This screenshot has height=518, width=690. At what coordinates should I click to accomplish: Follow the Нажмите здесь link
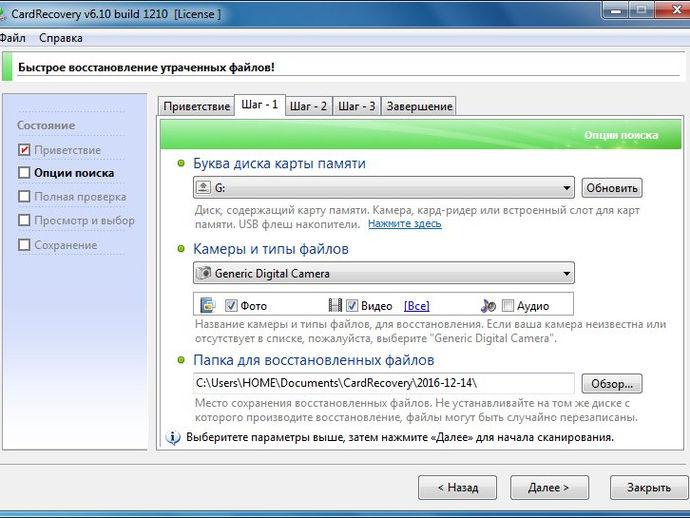[x=405, y=224]
